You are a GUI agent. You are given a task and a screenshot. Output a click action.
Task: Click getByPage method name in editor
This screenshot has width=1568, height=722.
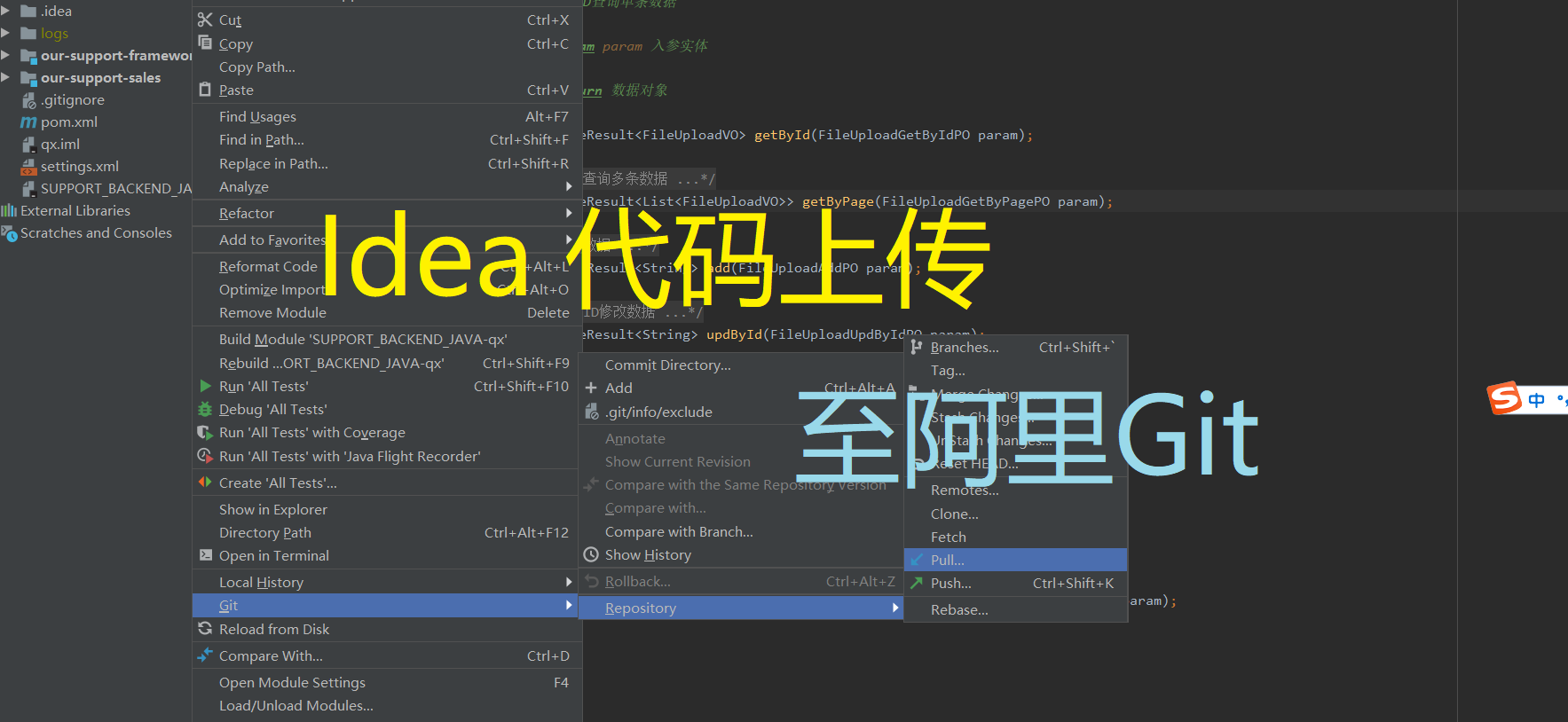pyautogui.click(x=838, y=201)
